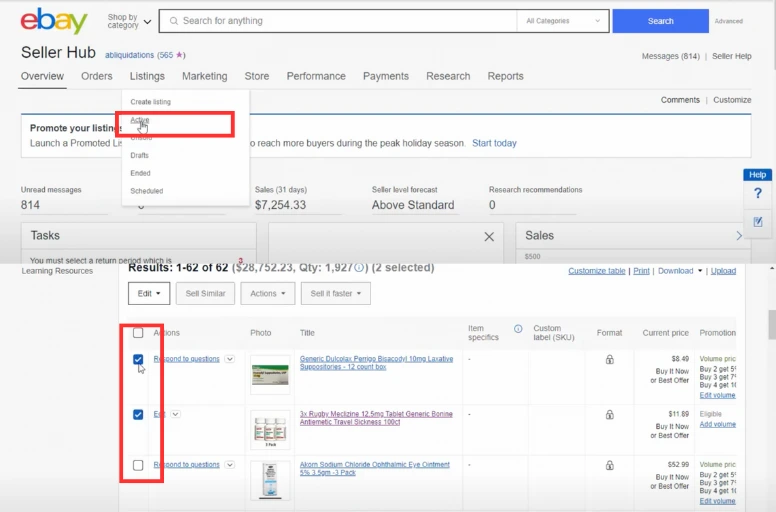
Task: Open Akorn Sodium Chloride Ointment listing title
Action: 375,468
